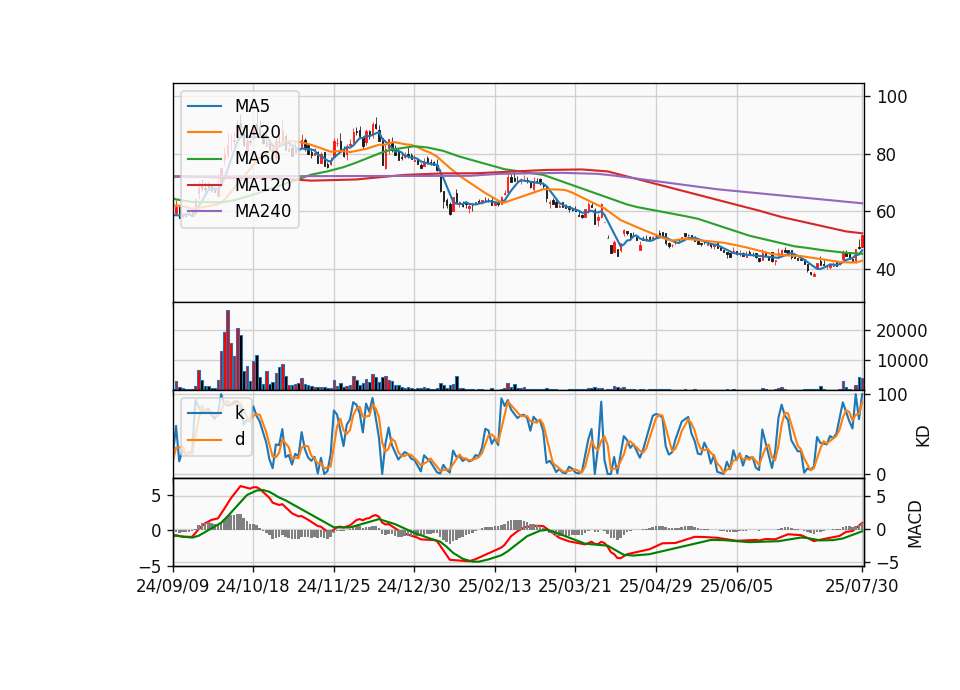This screenshot has width=960, height=690.
Task: Click the green MA60 legend line sample
Action: [204, 159]
